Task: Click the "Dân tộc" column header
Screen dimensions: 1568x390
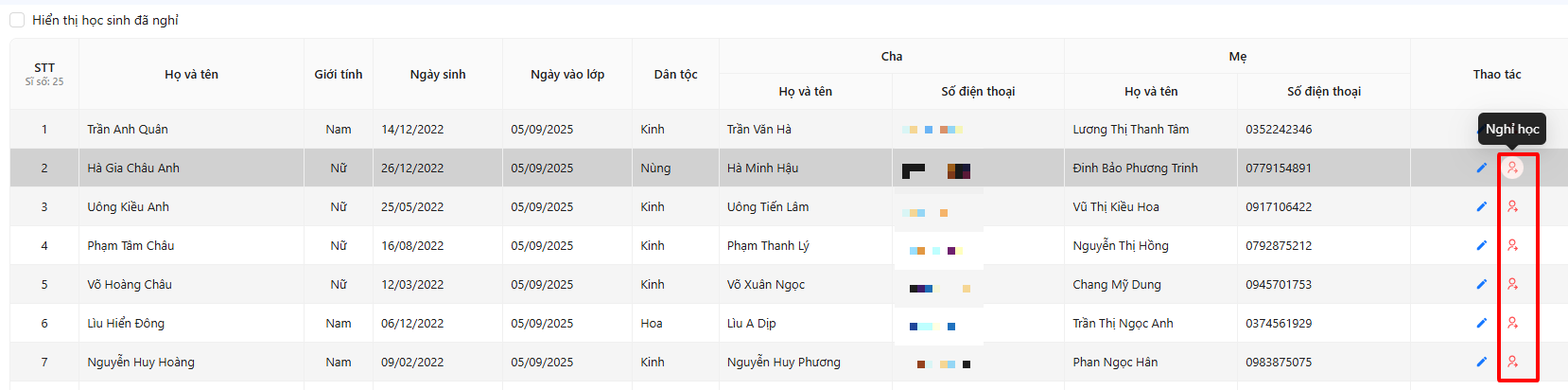Action: (x=675, y=74)
